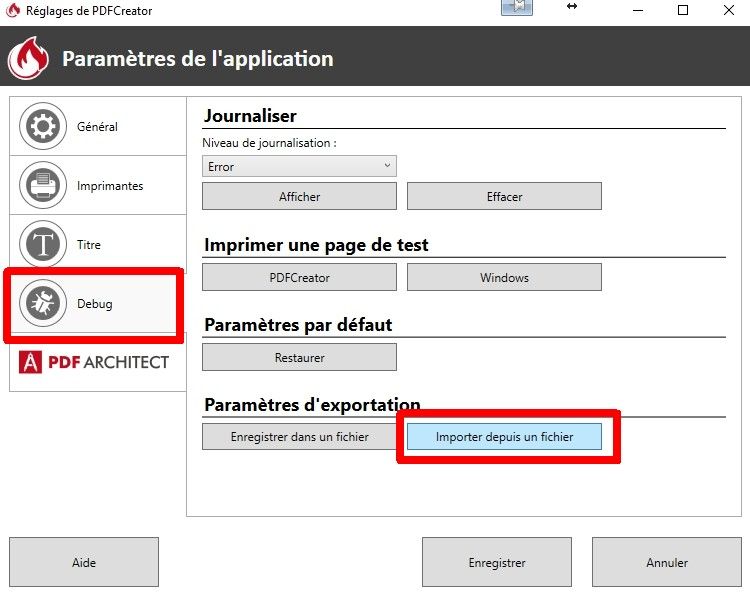Screen dimensions: 750x594
Task: Print a Windows test page
Action: click(504, 277)
